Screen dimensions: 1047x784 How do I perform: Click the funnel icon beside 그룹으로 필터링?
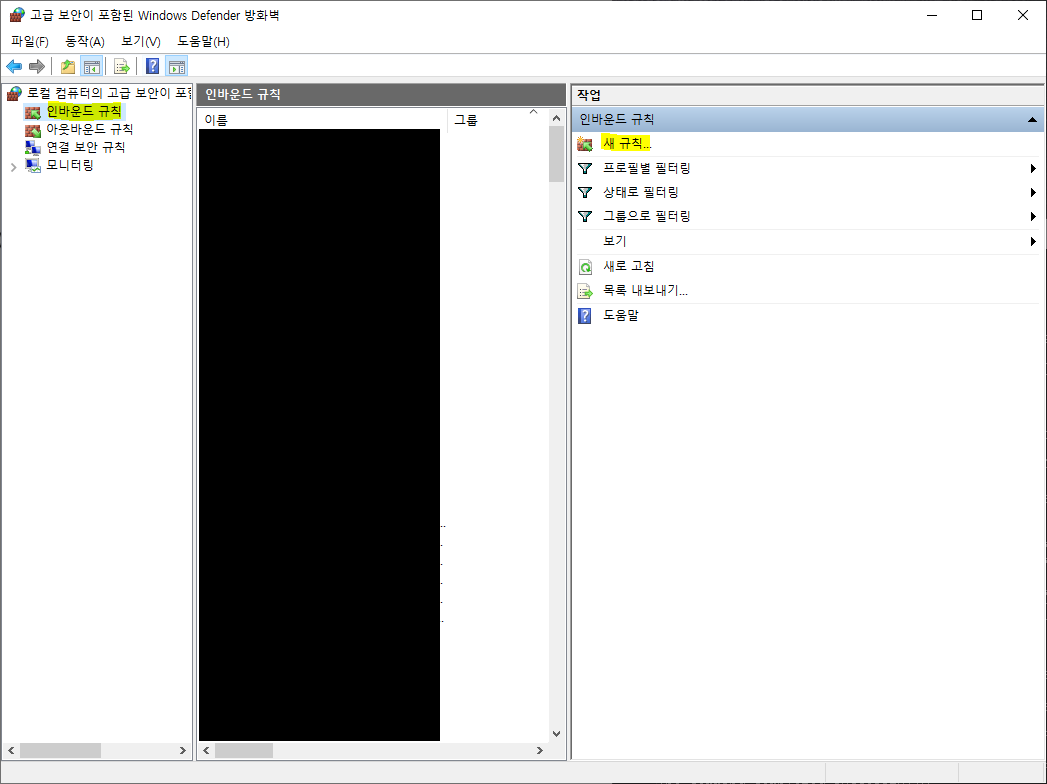(x=585, y=216)
